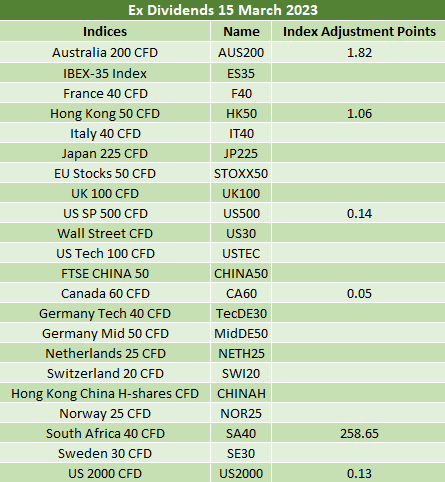445x482 pixels.
Task: Select the Hong Kong China H-shares CFD cell
Action: (x=105, y=393)
